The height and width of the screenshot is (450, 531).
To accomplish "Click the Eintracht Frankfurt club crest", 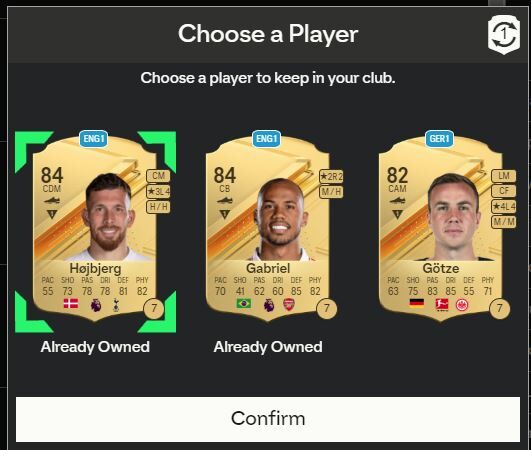I will click(x=462, y=305).
